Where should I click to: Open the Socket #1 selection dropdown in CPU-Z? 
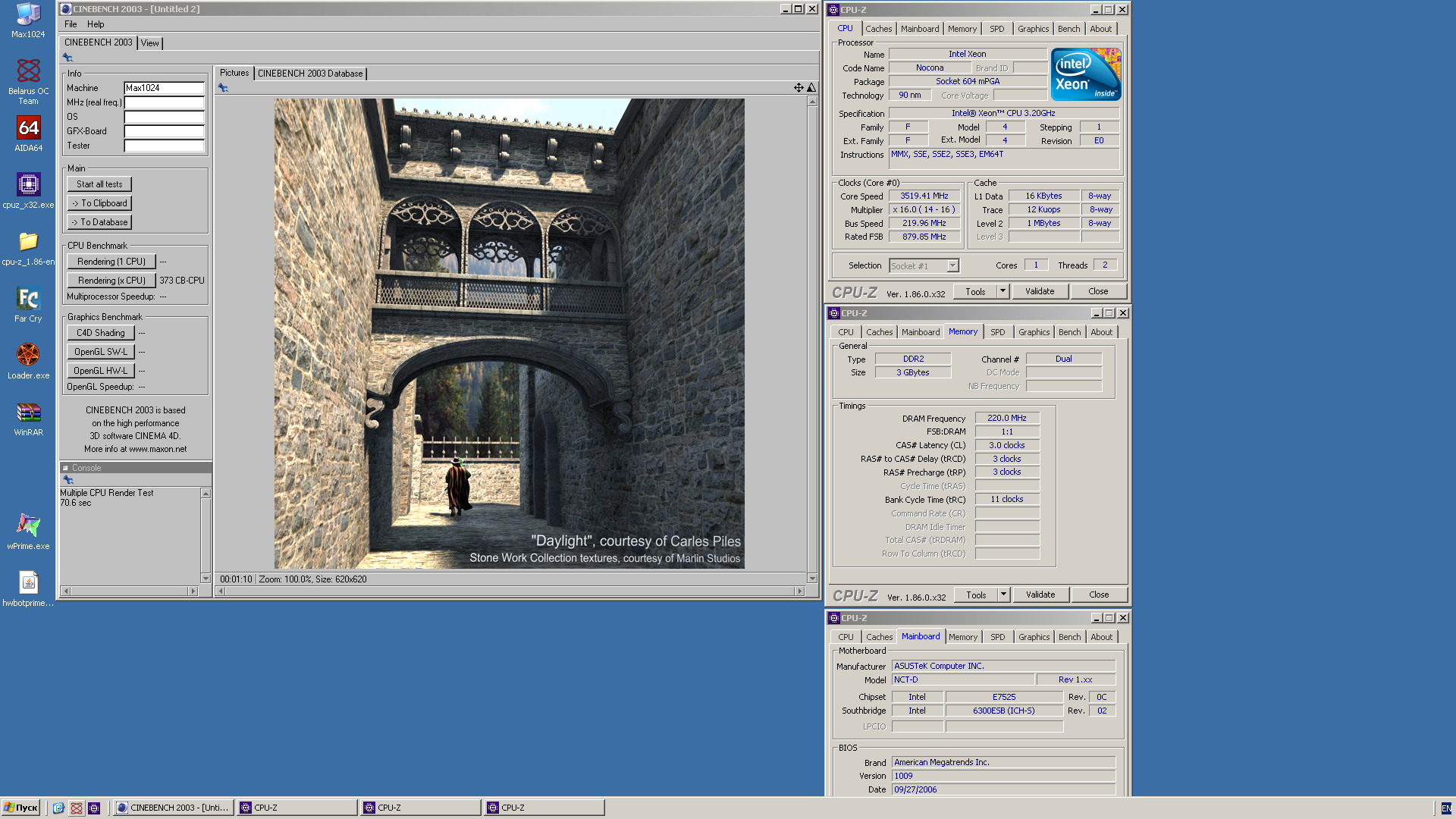coord(953,265)
